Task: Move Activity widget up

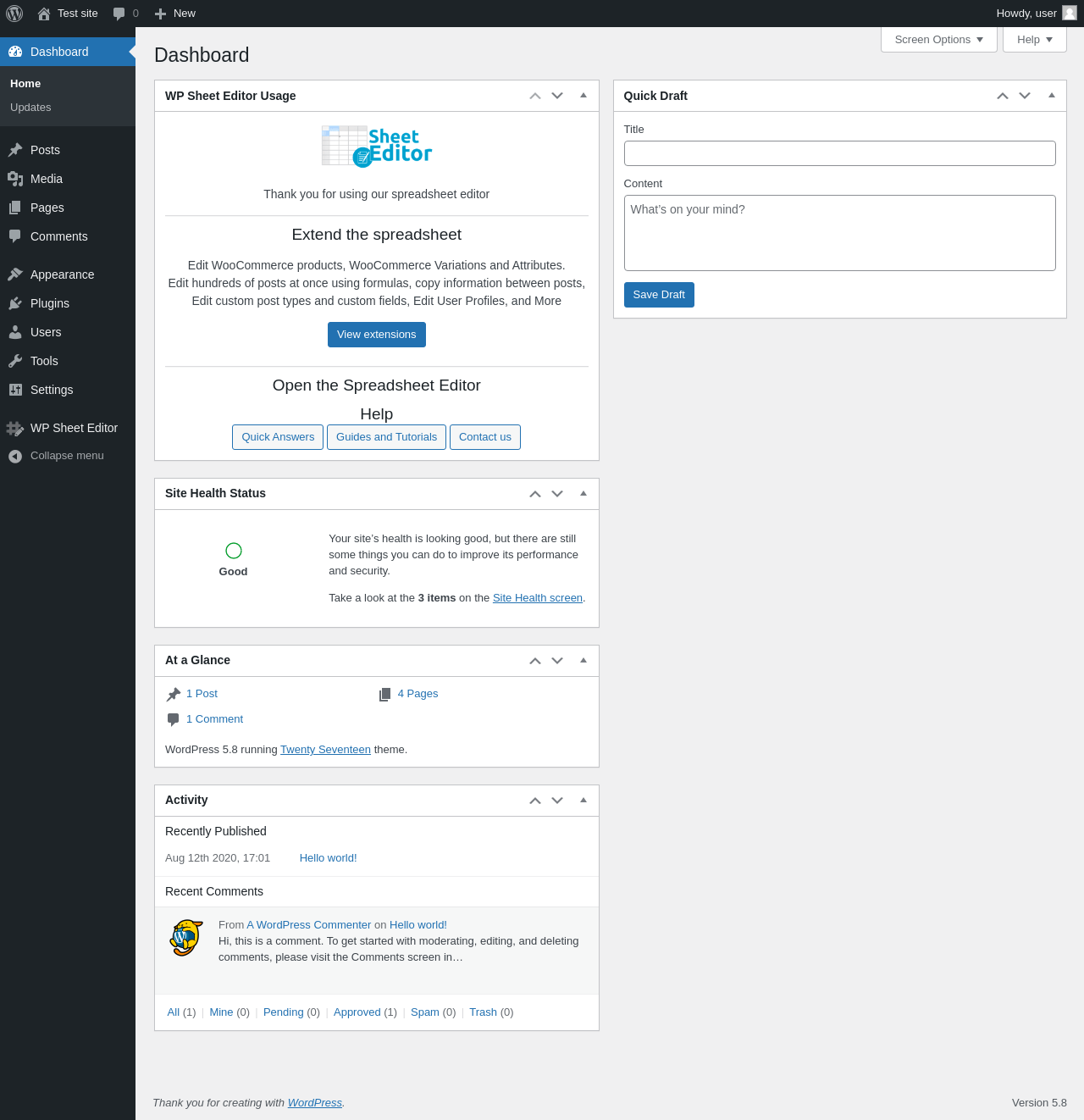Action: point(535,800)
